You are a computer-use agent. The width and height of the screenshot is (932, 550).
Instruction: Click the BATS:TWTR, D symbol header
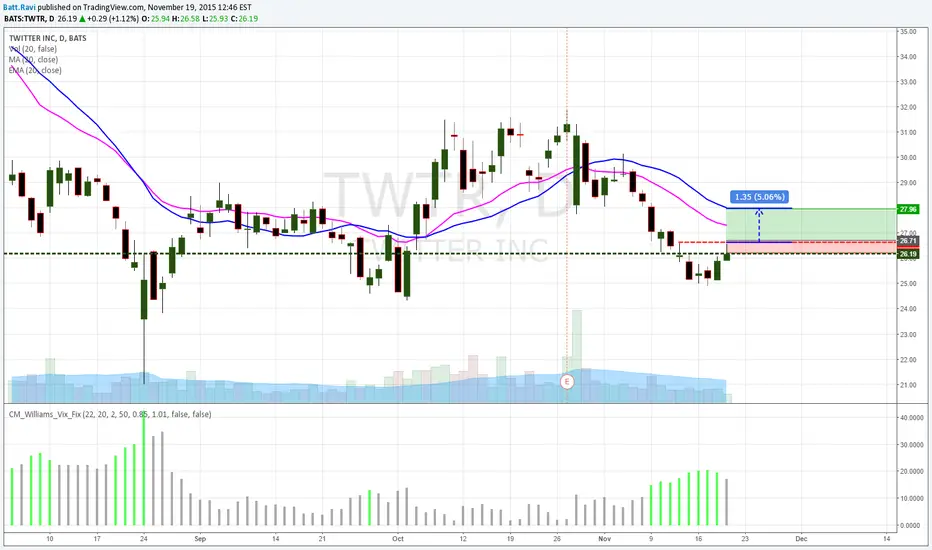coord(30,18)
